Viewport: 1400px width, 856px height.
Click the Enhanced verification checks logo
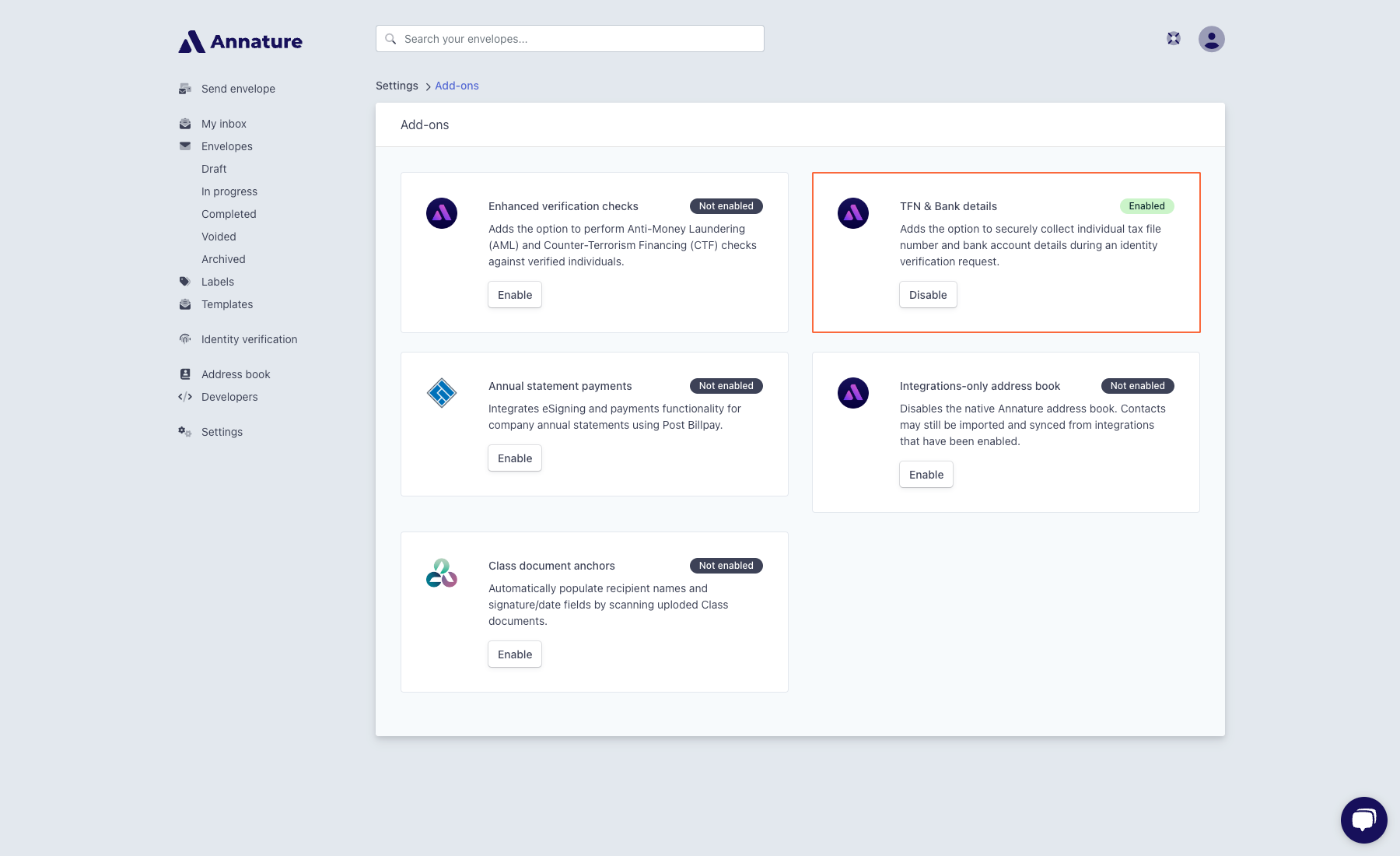442,213
